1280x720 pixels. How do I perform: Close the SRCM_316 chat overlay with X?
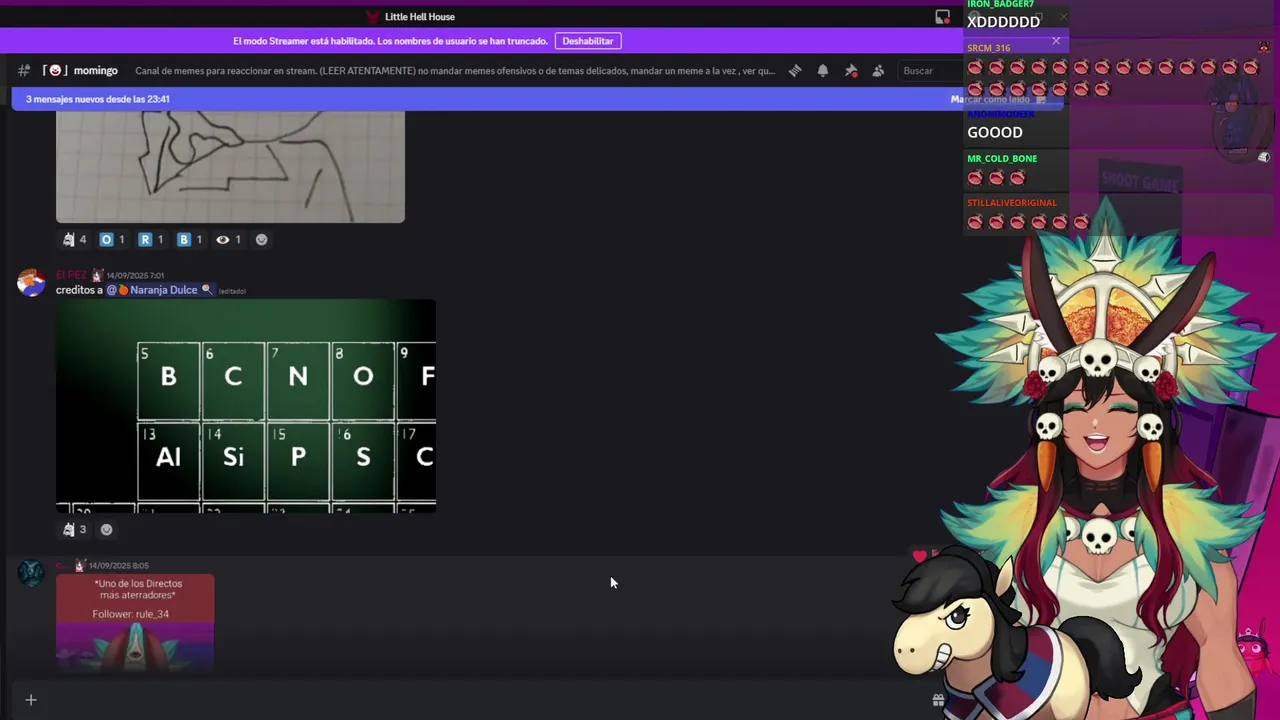click(1056, 41)
